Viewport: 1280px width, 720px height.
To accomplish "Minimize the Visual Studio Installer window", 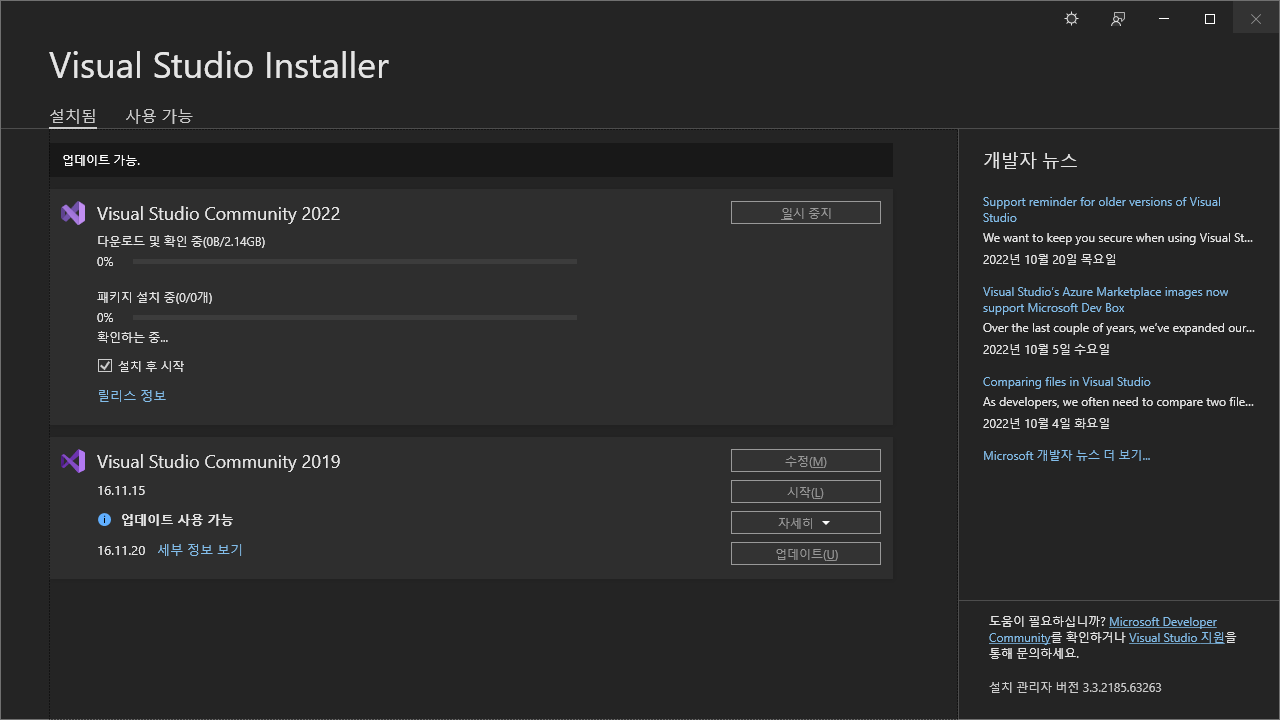I will click(1164, 19).
